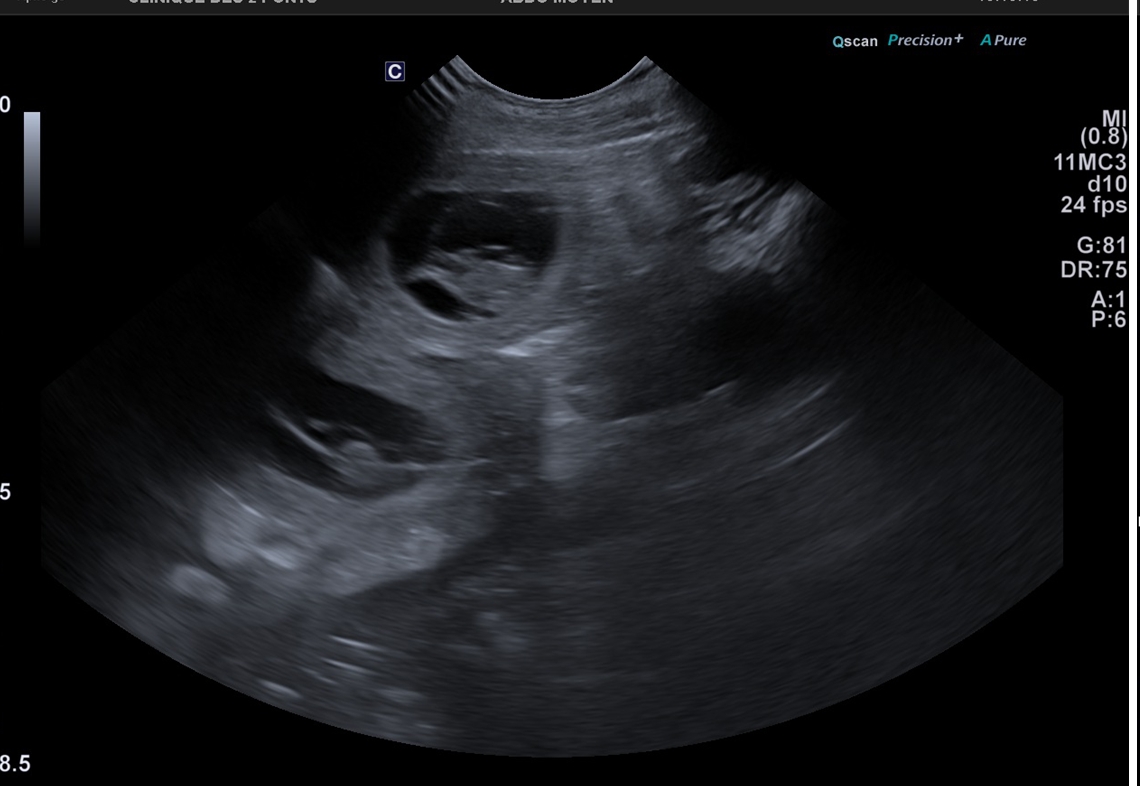Click the d10 depth setting
The image size is (1140, 786).
click(x=1107, y=184)
